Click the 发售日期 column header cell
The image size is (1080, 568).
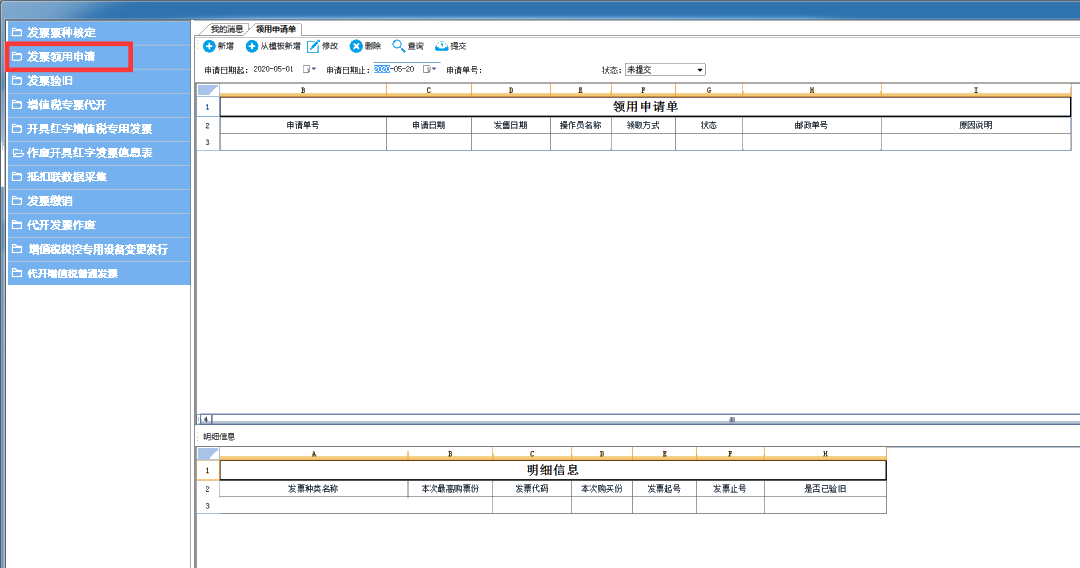pos(511,125)
